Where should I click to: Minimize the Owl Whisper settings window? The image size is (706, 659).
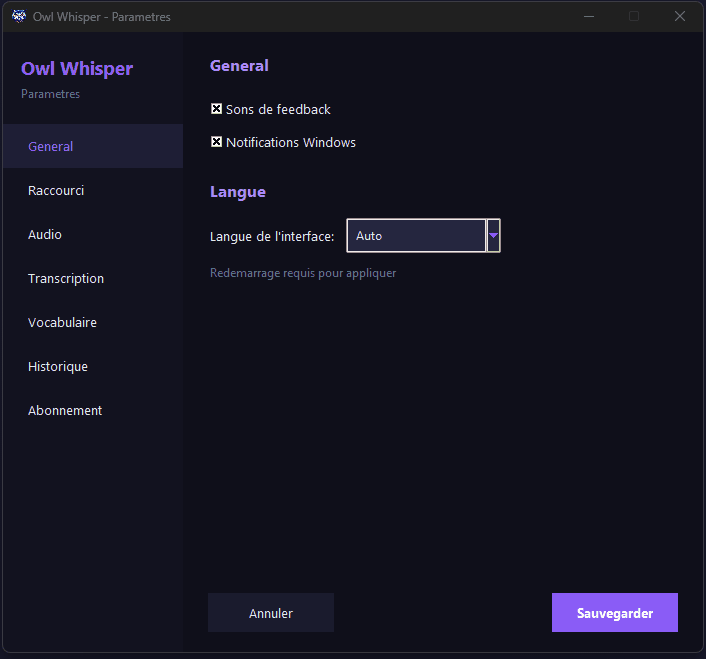(x=588, y=16)
